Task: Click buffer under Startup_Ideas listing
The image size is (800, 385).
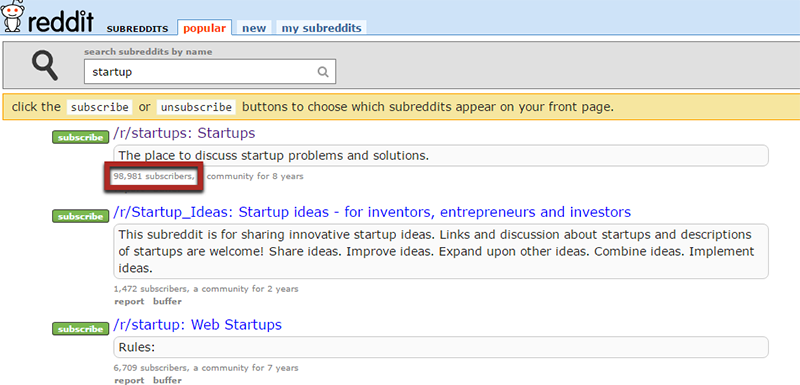Action: pyautogui.click(x=167, y=301)
